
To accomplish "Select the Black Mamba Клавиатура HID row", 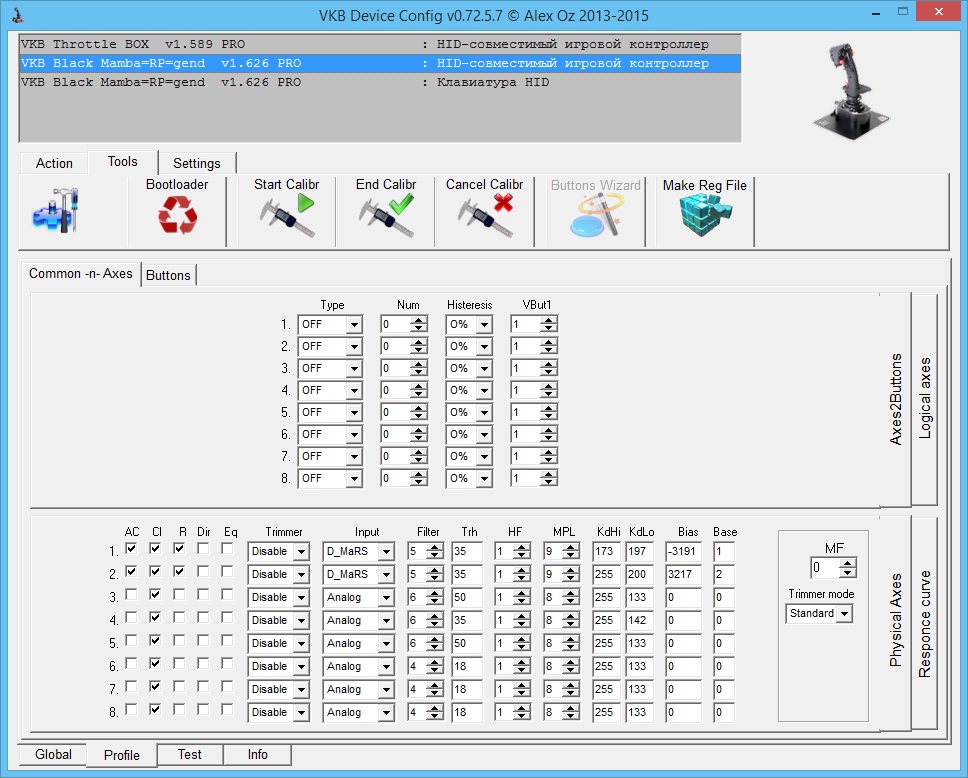I will 380,82.
